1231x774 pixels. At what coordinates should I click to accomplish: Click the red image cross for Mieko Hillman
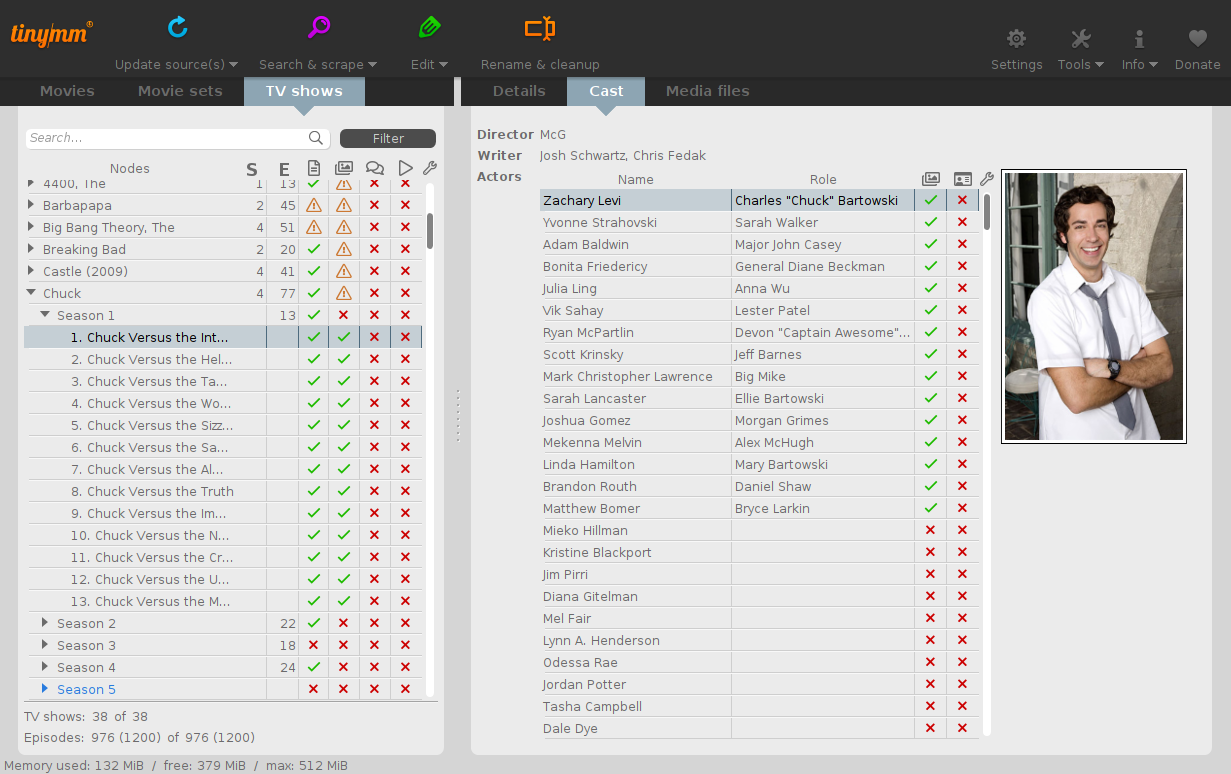pos(931,530)
